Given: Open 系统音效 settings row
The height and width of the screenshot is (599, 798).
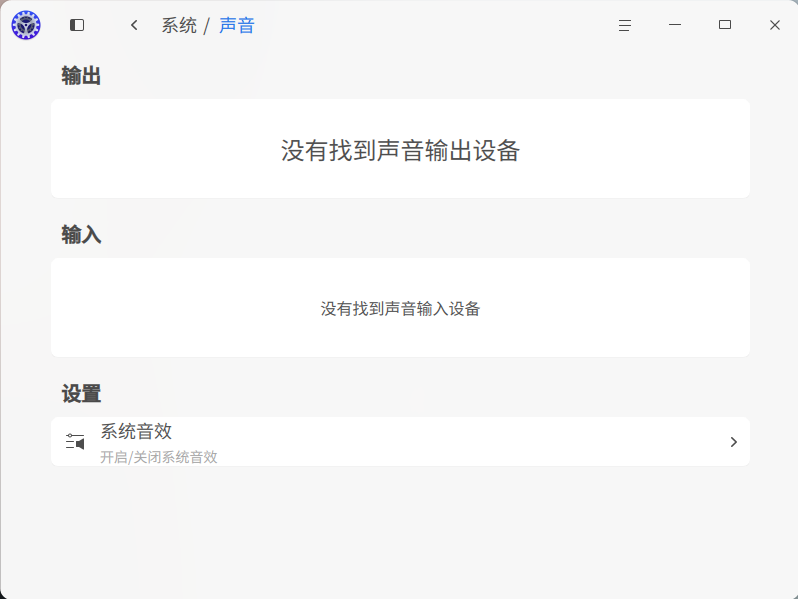Looking at the screenshot, I should (400, 442).
